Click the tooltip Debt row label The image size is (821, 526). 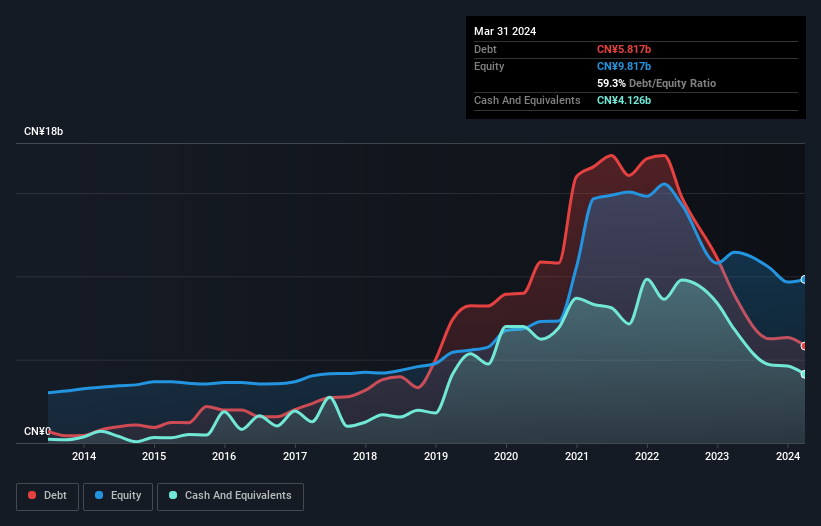485,49
